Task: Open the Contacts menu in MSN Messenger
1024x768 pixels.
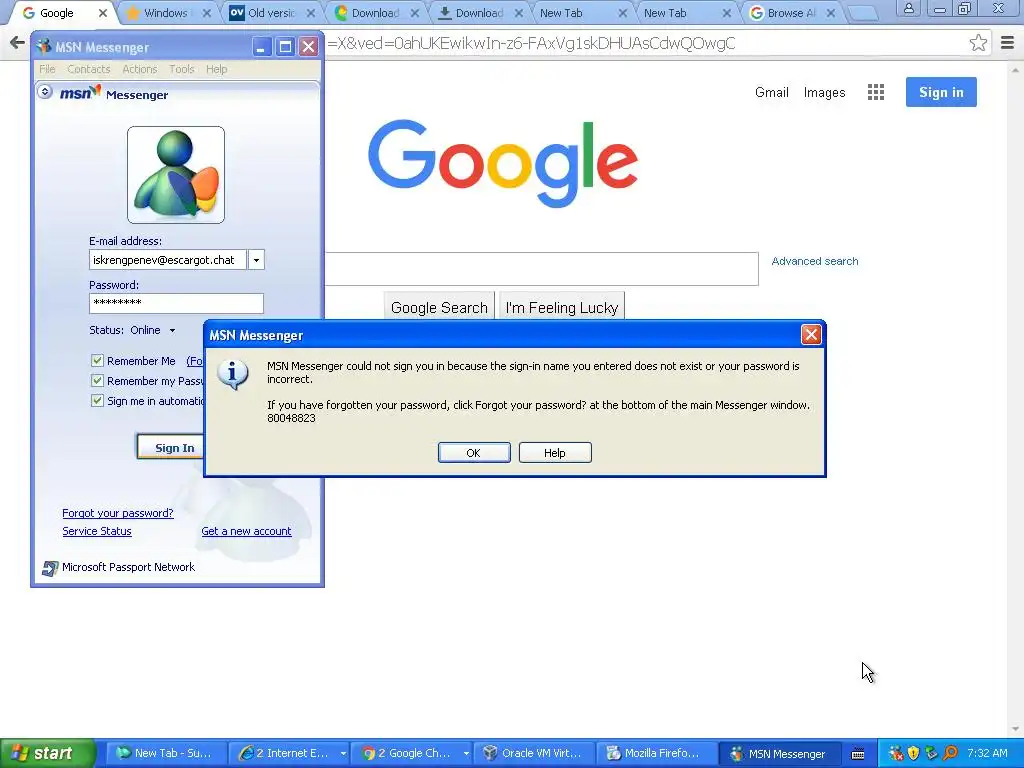Action: click(x=89, y=69)
